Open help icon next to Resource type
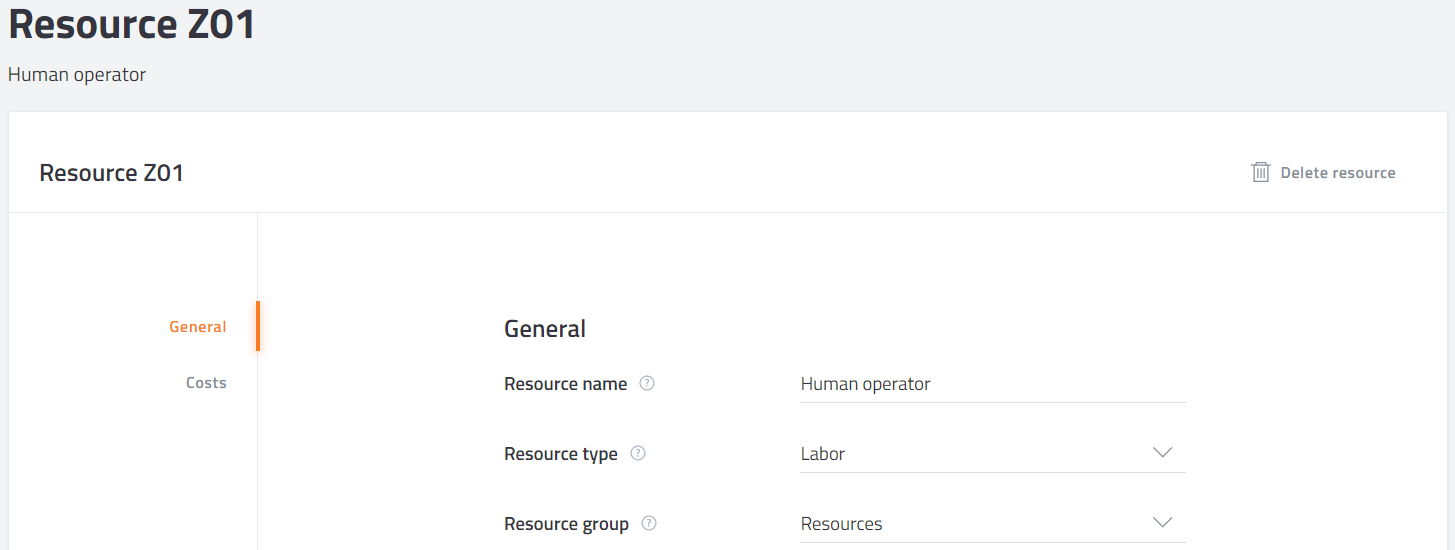1455x550 pixels. point(638,453)
